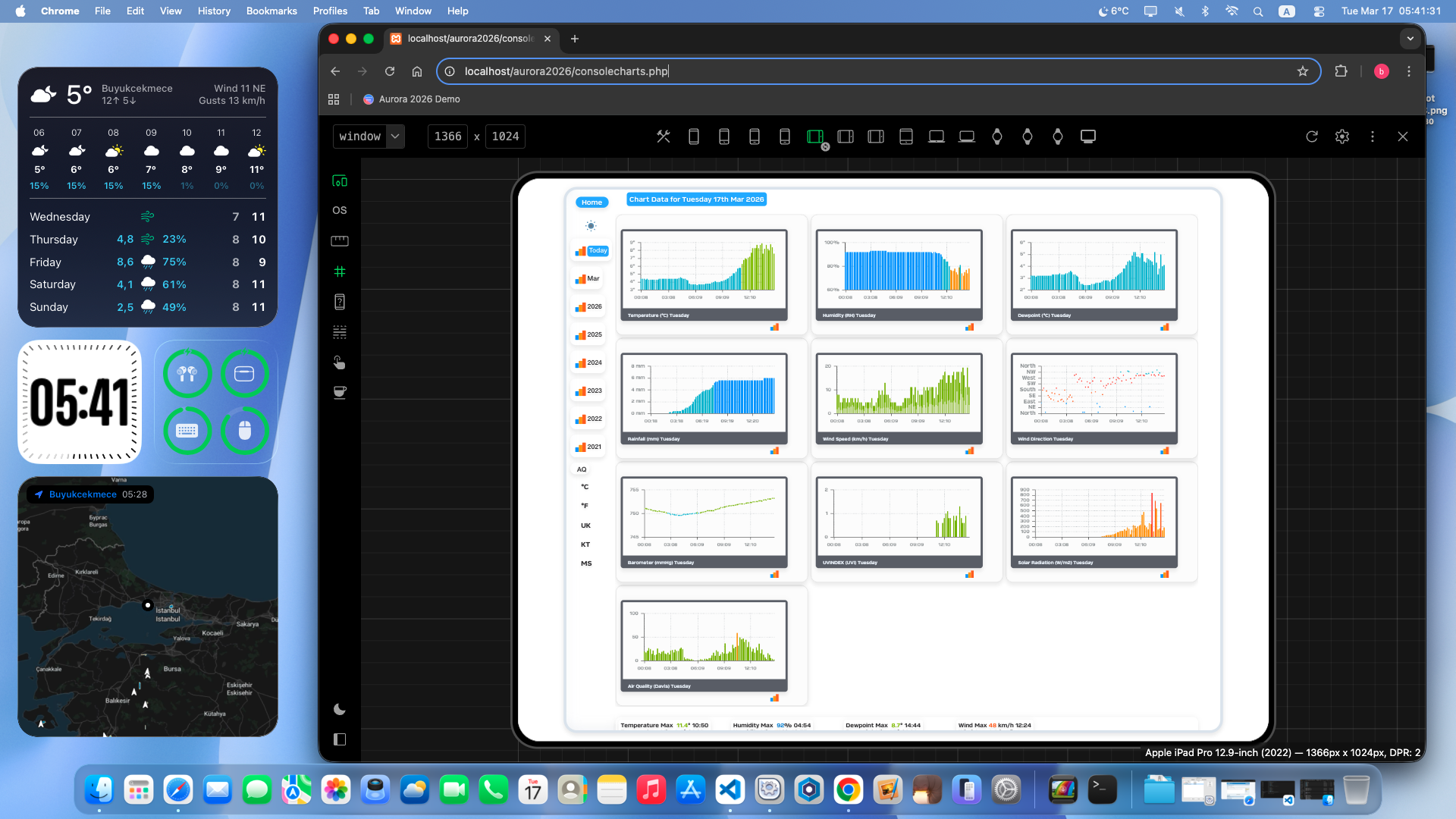The image size is (1456, 819).
Task: Toggle the grid hash icon
Action: (x=339, y=271)
